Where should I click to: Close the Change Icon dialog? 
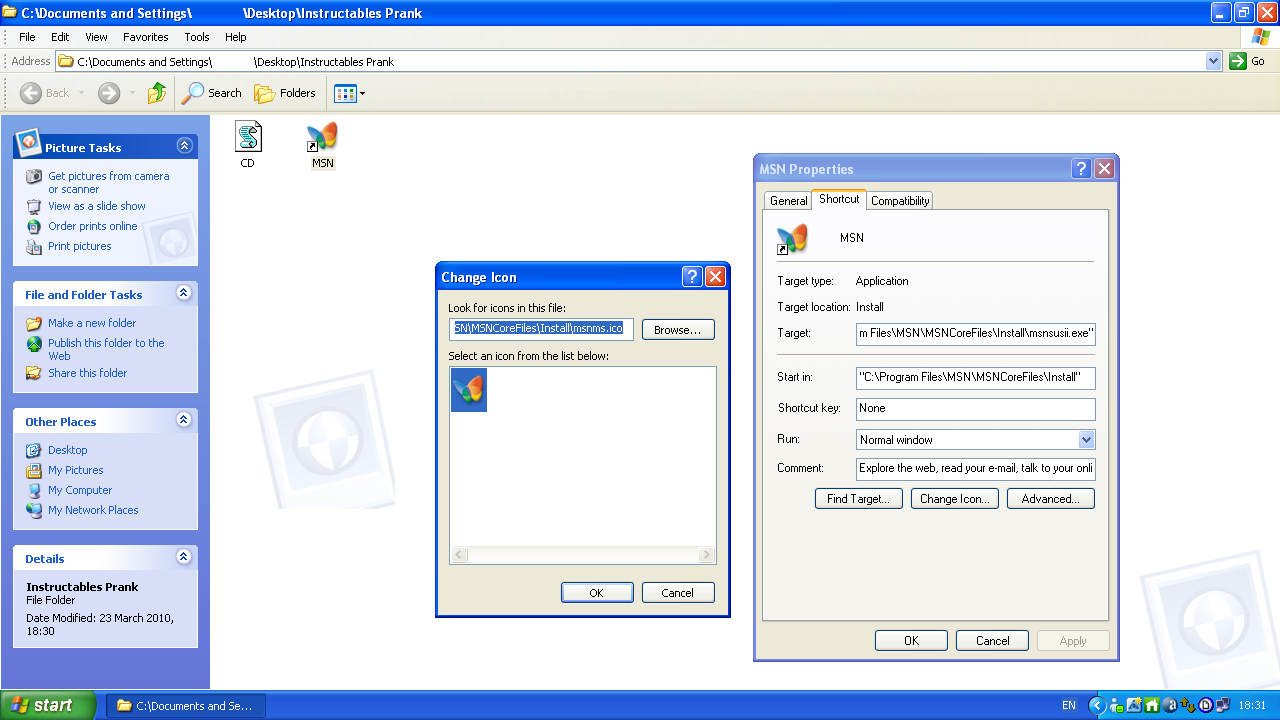715,277
